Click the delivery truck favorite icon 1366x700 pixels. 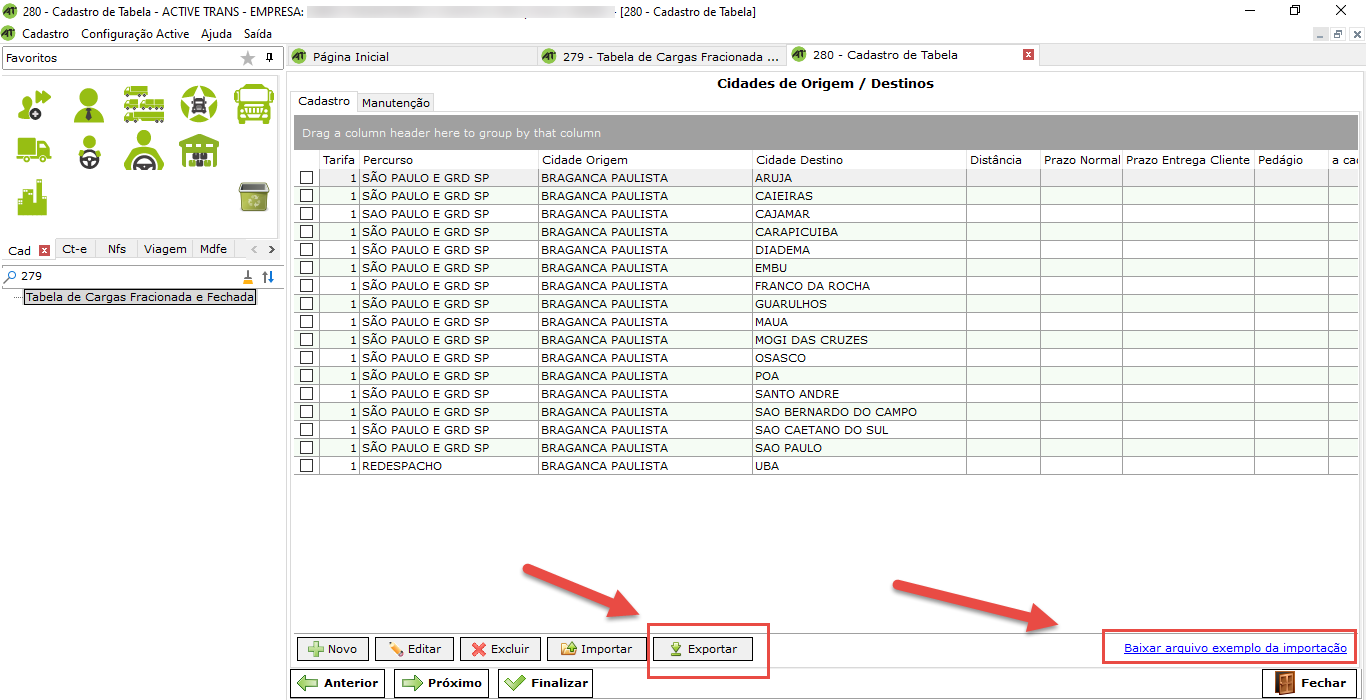(32, 150)
